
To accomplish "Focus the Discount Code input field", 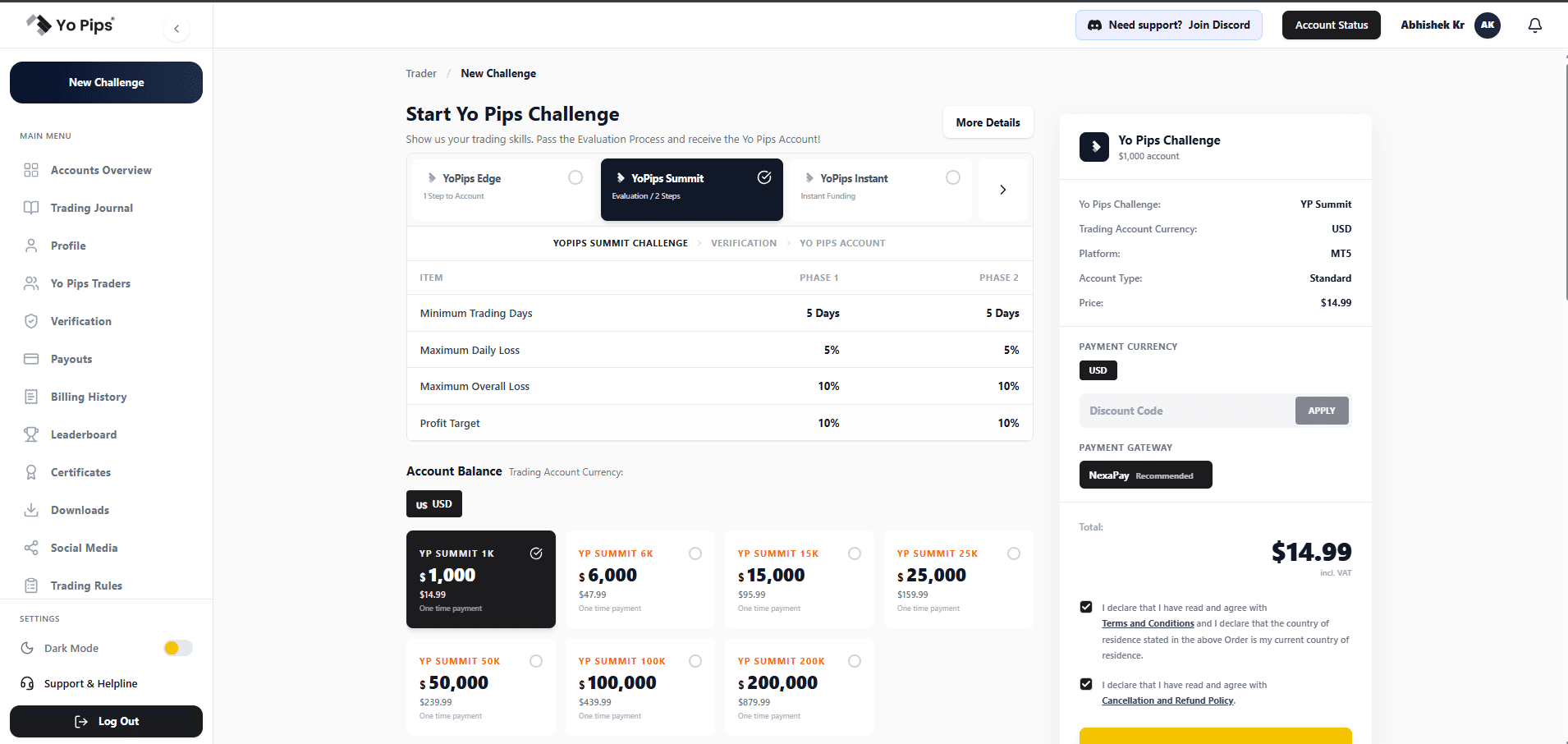I will [x=1187, y=411].
